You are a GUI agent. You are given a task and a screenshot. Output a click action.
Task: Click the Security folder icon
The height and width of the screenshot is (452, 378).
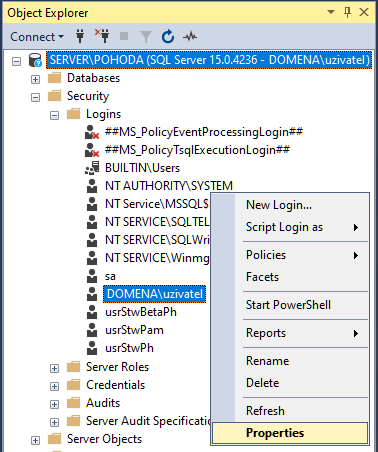pyautogui.click(x=55, y=96)
